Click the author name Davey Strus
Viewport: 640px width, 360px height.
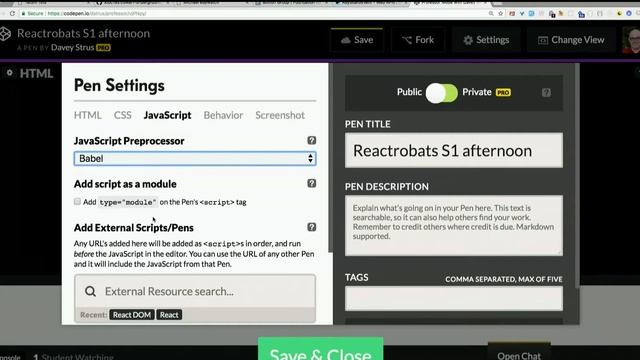click(72, 47)
